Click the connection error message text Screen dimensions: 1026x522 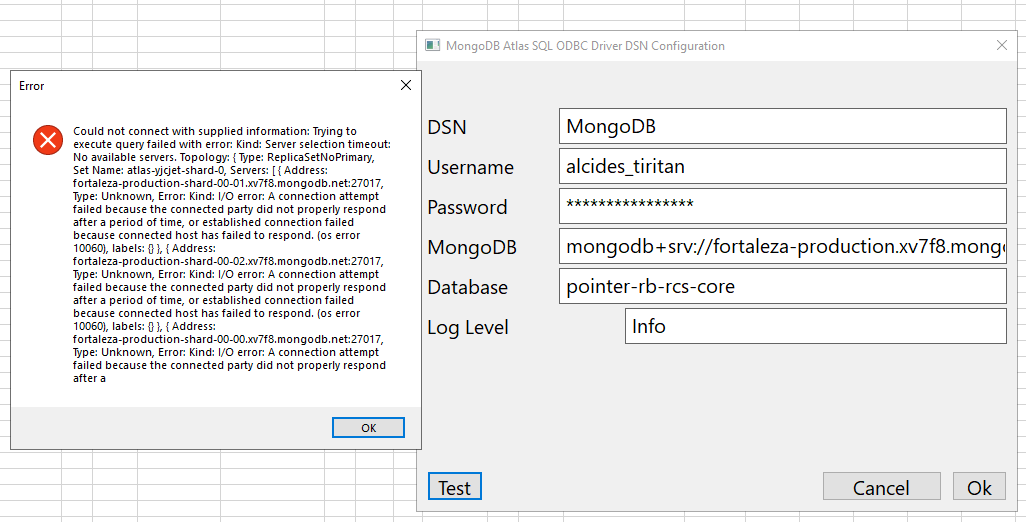point(230,254)
